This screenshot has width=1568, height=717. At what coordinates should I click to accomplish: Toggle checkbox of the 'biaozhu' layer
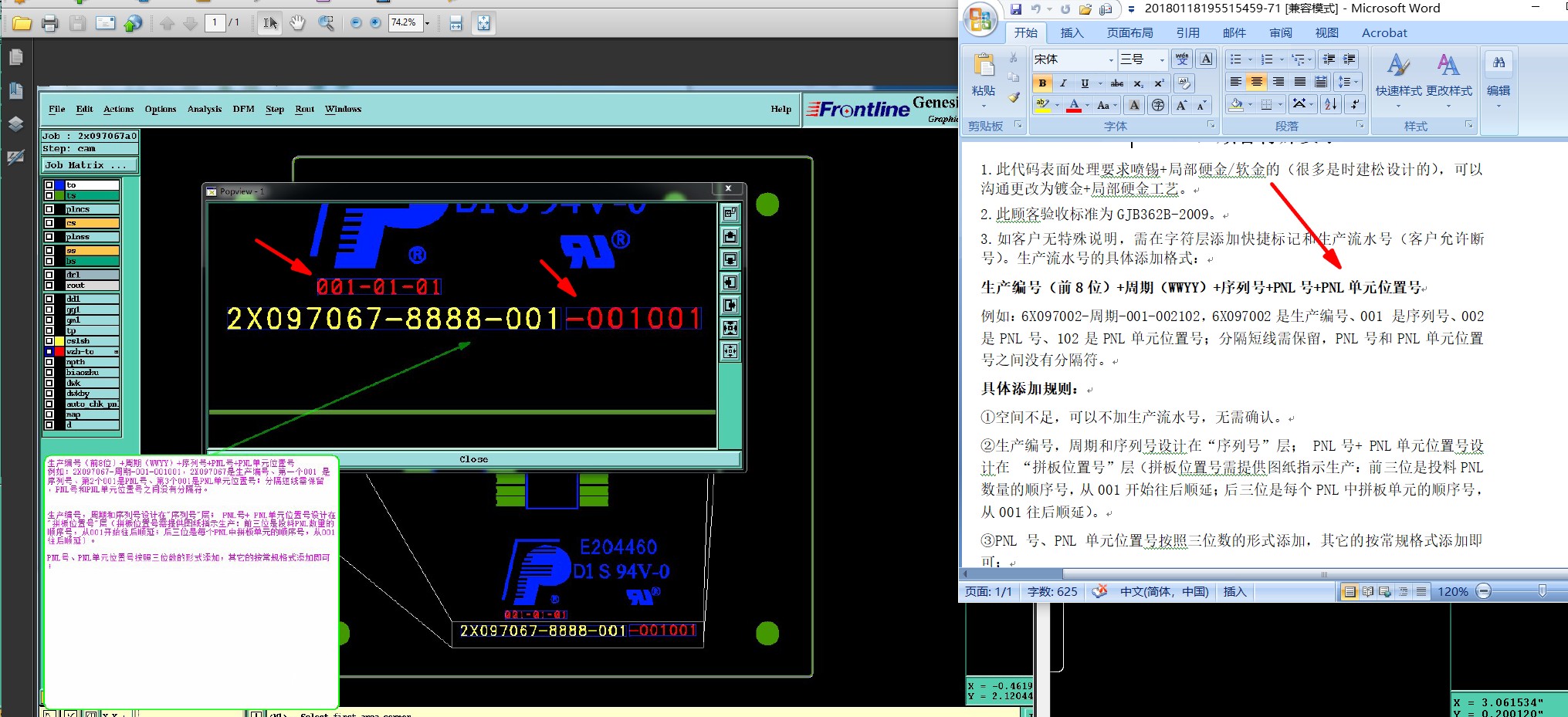coord(49,373)
